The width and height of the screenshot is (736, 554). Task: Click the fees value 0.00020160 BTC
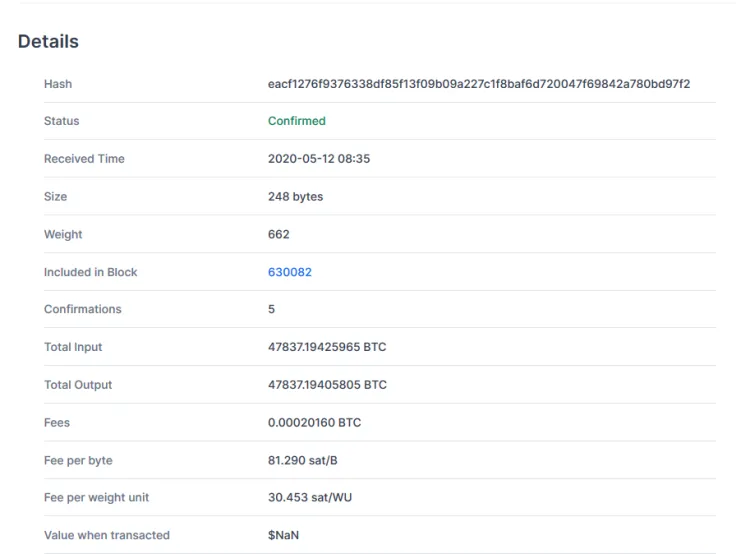pyautogui.click(x=314, y=423)
